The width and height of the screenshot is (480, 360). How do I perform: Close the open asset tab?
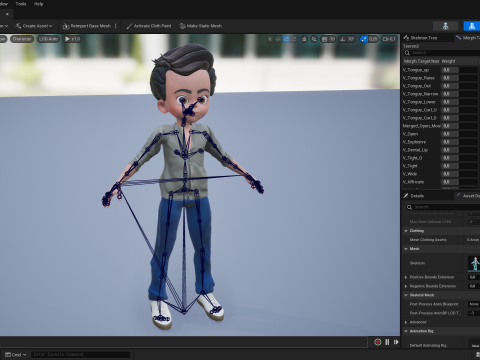tap(7, 14)
